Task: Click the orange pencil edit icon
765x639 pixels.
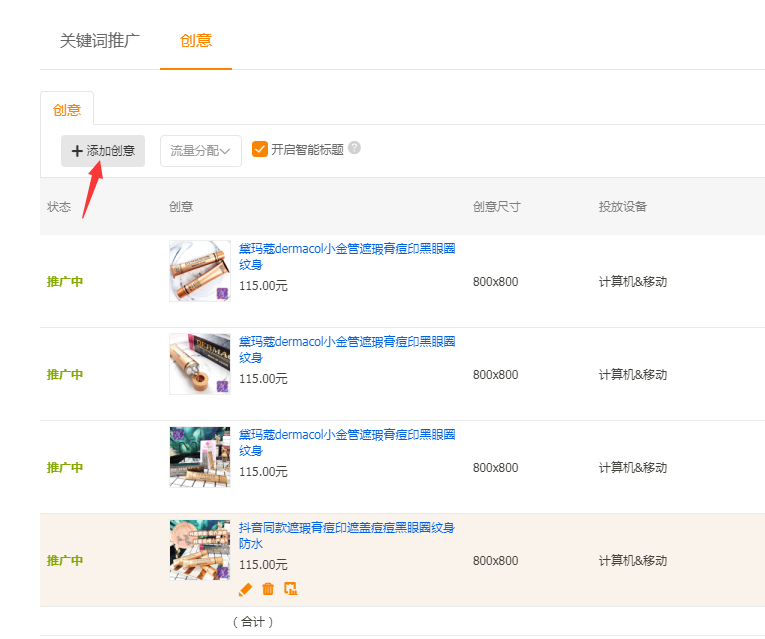Action: [246, 589]
